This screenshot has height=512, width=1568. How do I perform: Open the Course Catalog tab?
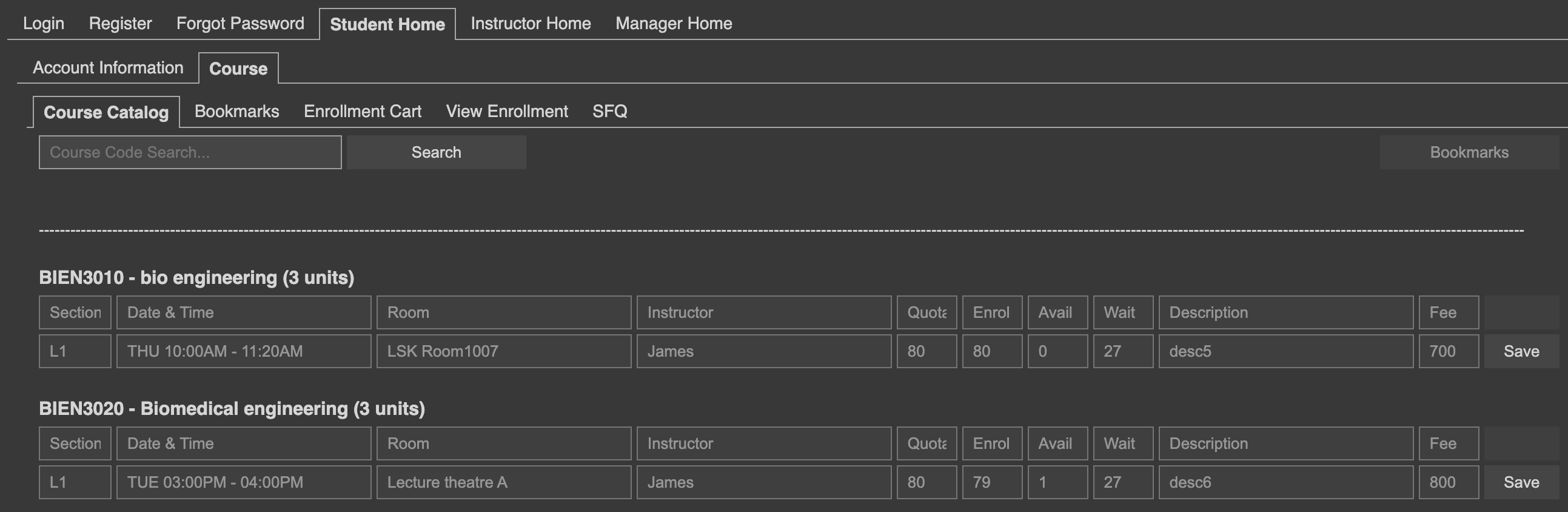pos(106,112)
